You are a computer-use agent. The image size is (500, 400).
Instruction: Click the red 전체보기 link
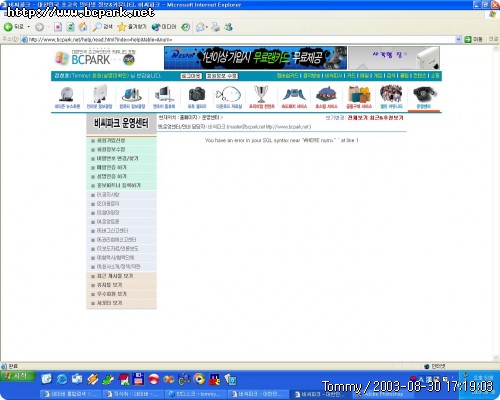[x=358, y=118]
